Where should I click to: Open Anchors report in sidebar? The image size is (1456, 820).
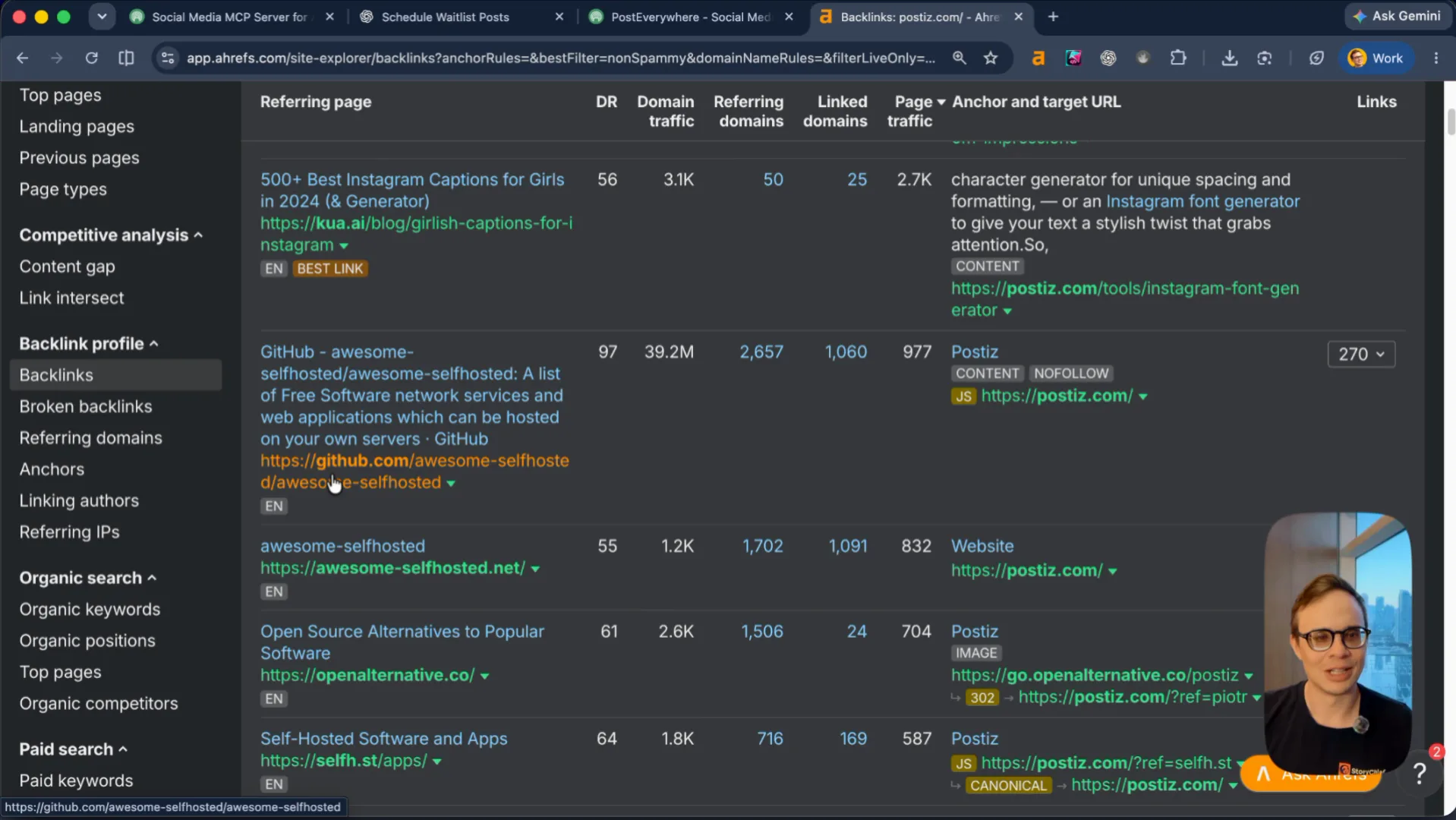[x=52, y=469]
